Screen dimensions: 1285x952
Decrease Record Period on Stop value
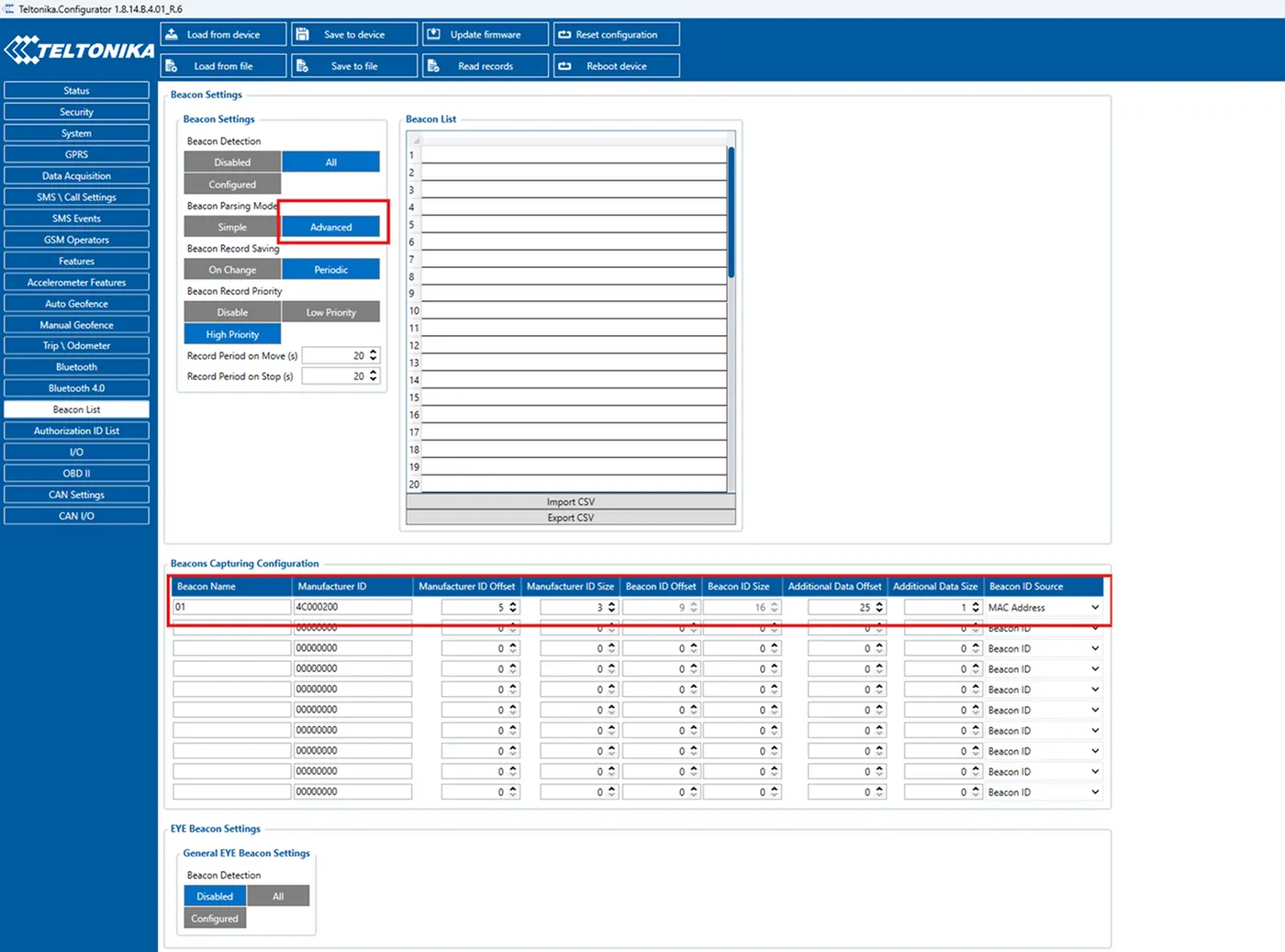tap(373, 380)
